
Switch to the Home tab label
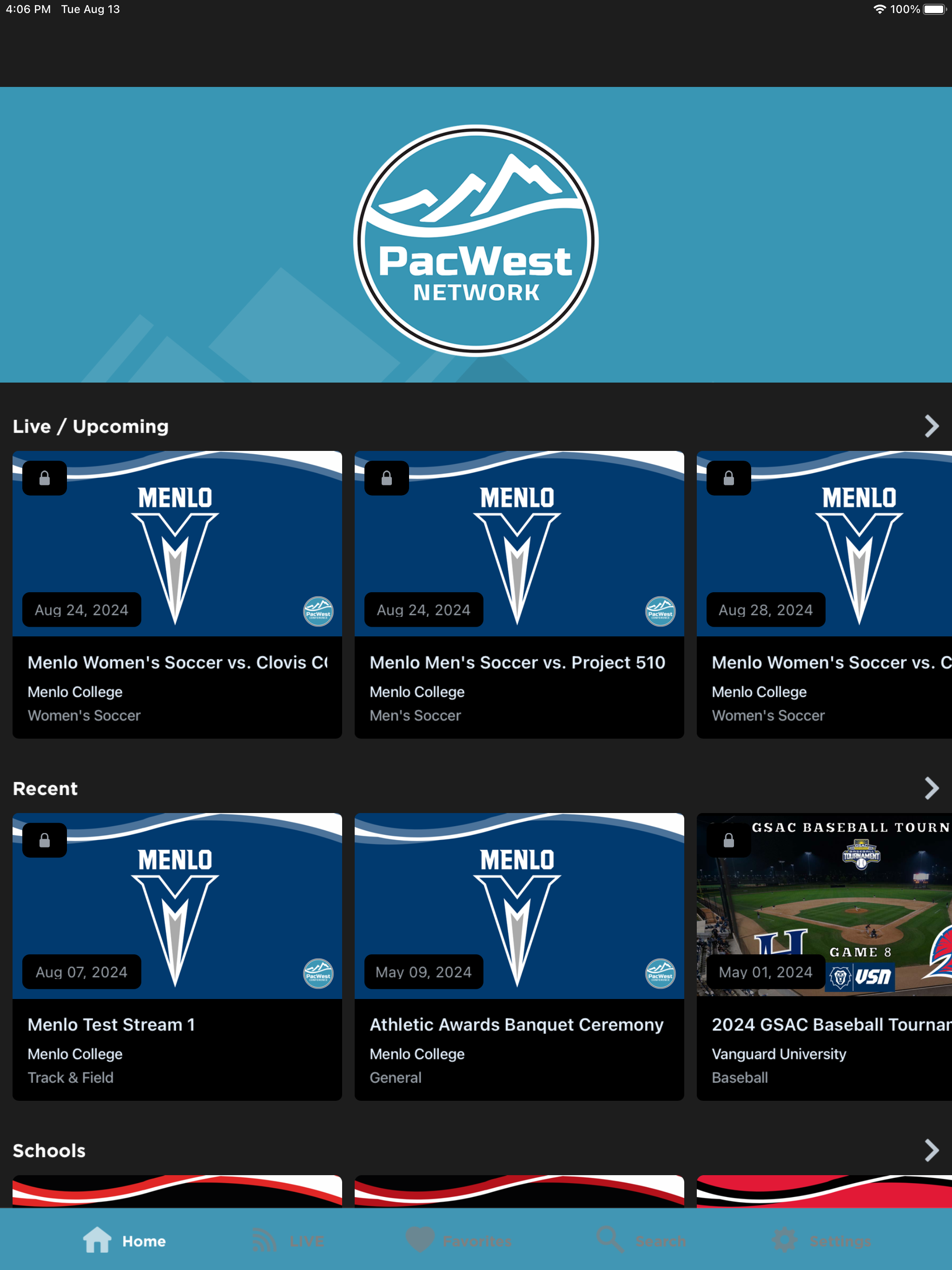tap(144, 1241)
